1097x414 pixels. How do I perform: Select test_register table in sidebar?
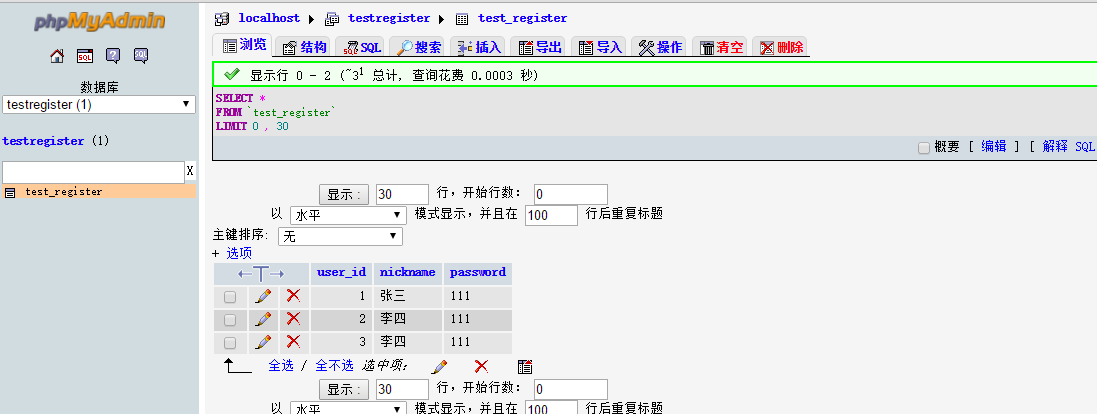click(x=64, y=192)
